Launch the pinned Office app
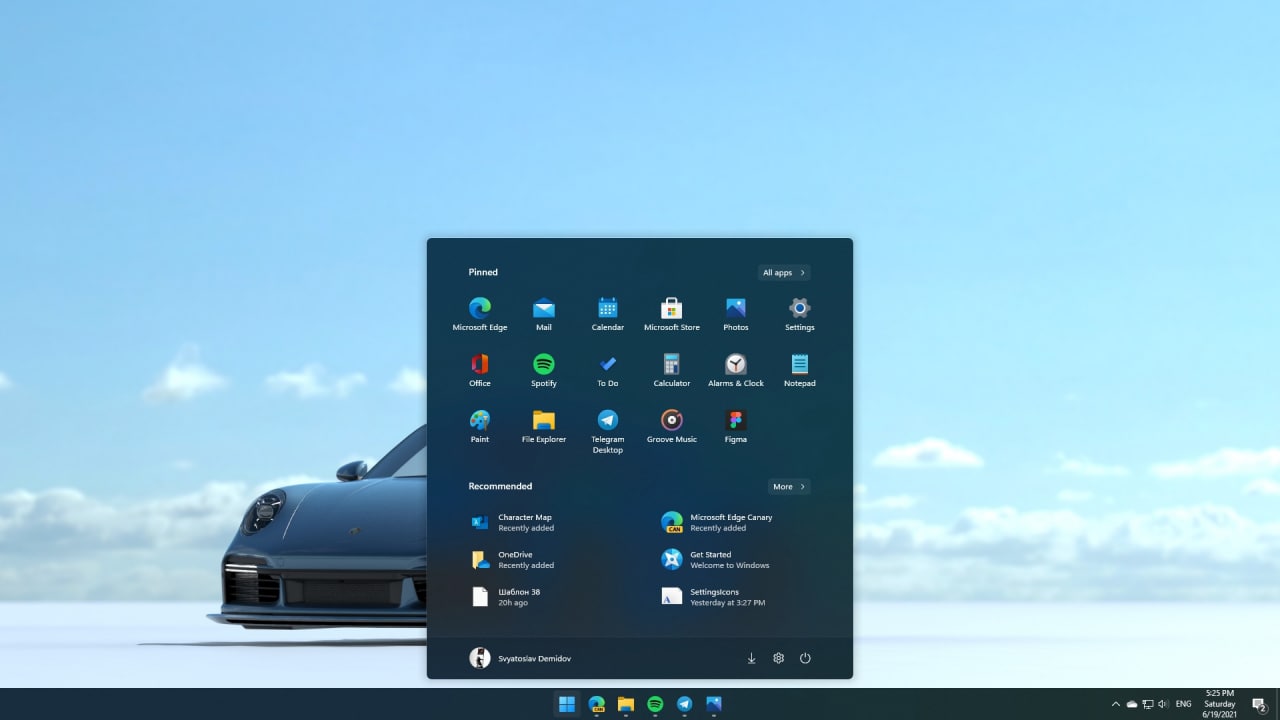 pyautogui.click(x=480, y=370)
